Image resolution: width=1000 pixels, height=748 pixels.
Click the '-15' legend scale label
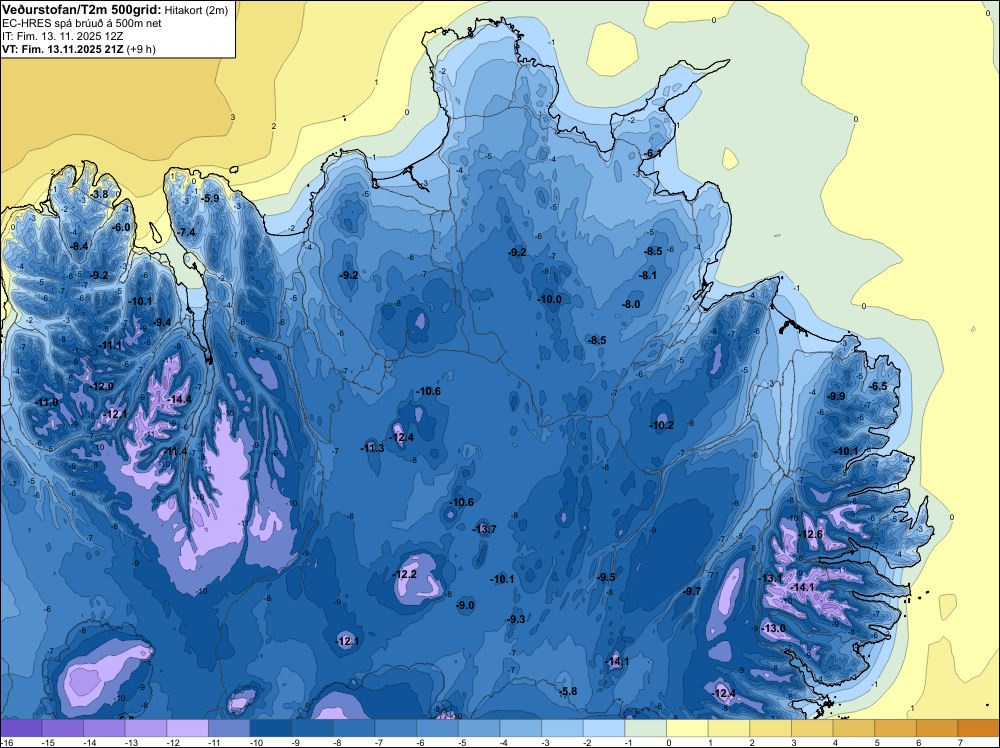tap(47, 742)
